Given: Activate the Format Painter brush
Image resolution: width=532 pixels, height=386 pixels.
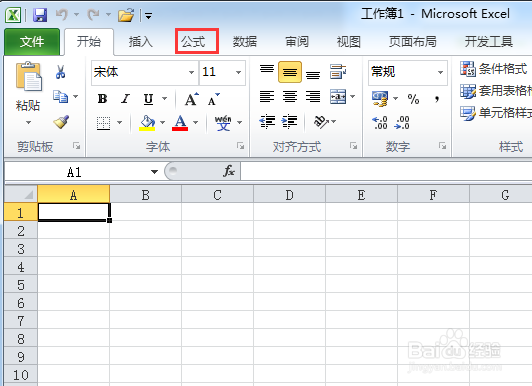Looking at the screenshot, I should (61, 122).
